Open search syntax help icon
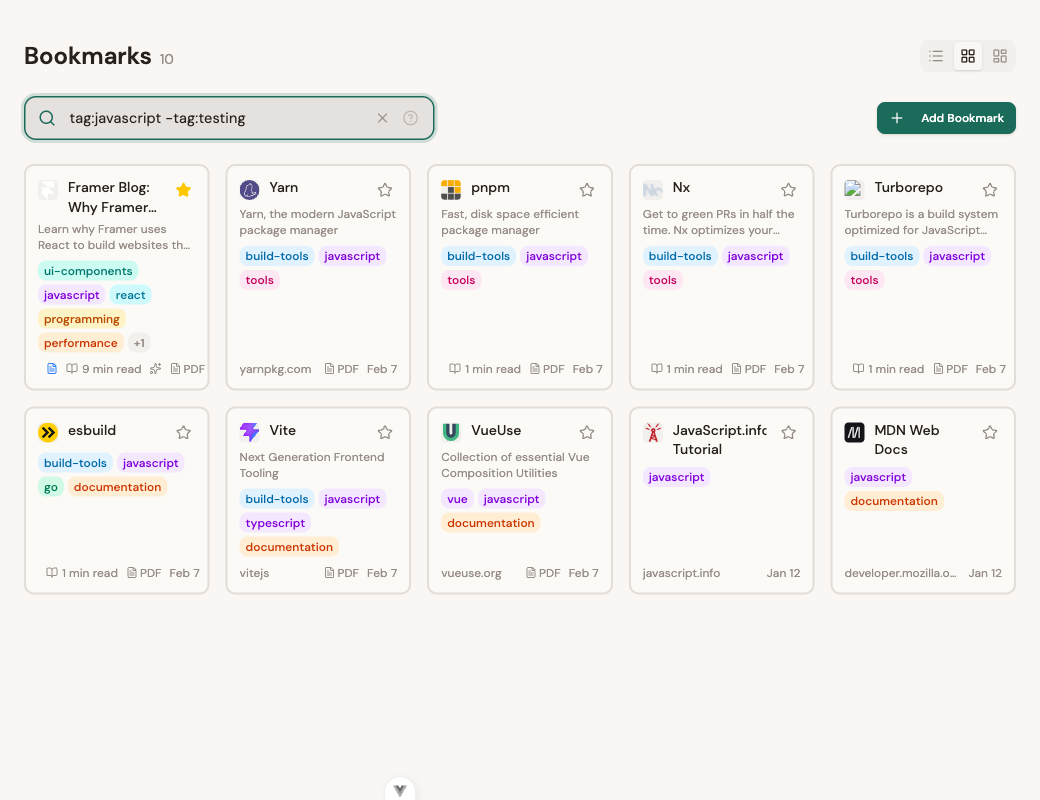Image resolution: width=1040 pixels, height=800 pixels. pos(410,118)
